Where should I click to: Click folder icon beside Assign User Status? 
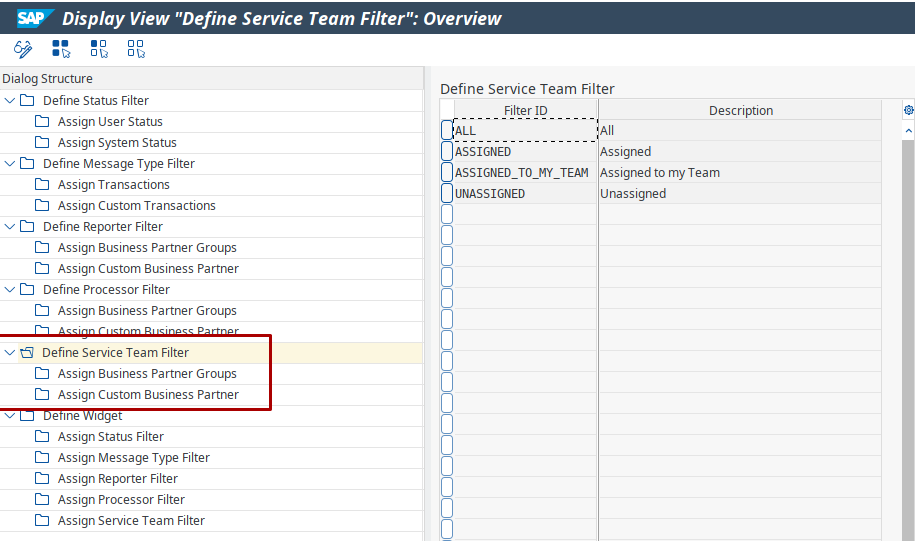point(42,122)
